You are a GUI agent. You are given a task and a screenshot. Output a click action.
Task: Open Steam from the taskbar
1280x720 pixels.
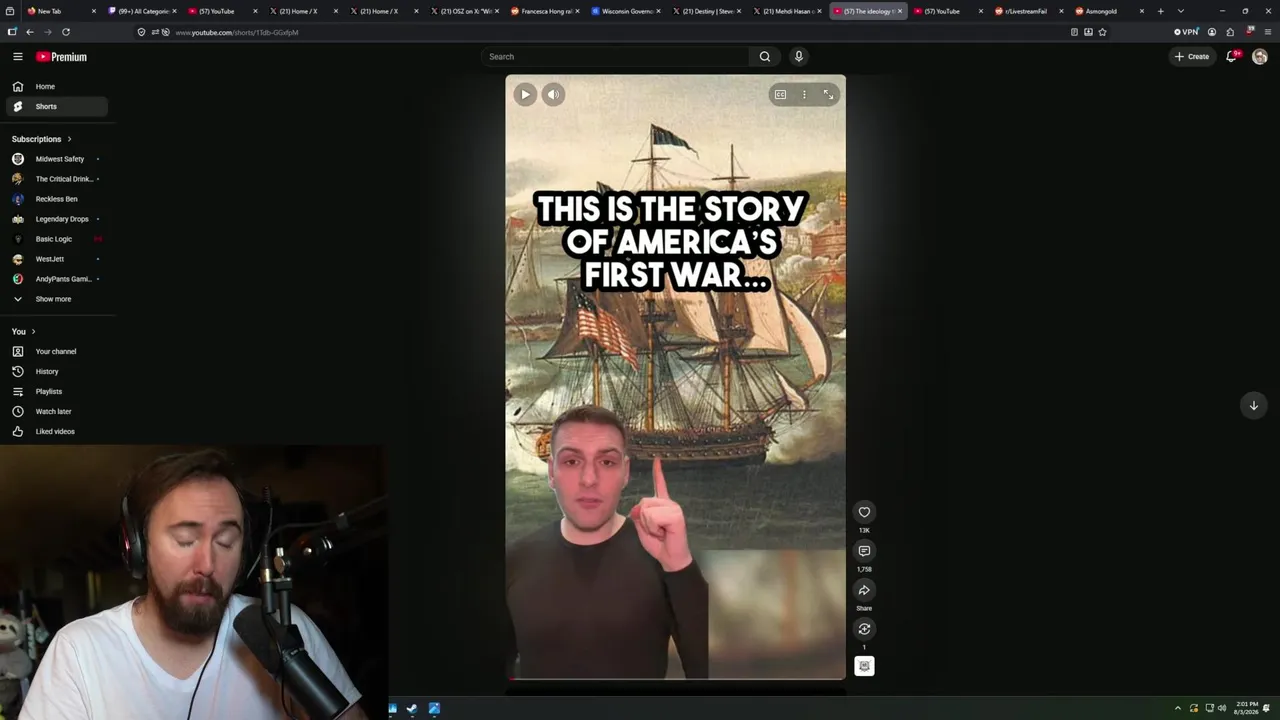coord(412,709)
